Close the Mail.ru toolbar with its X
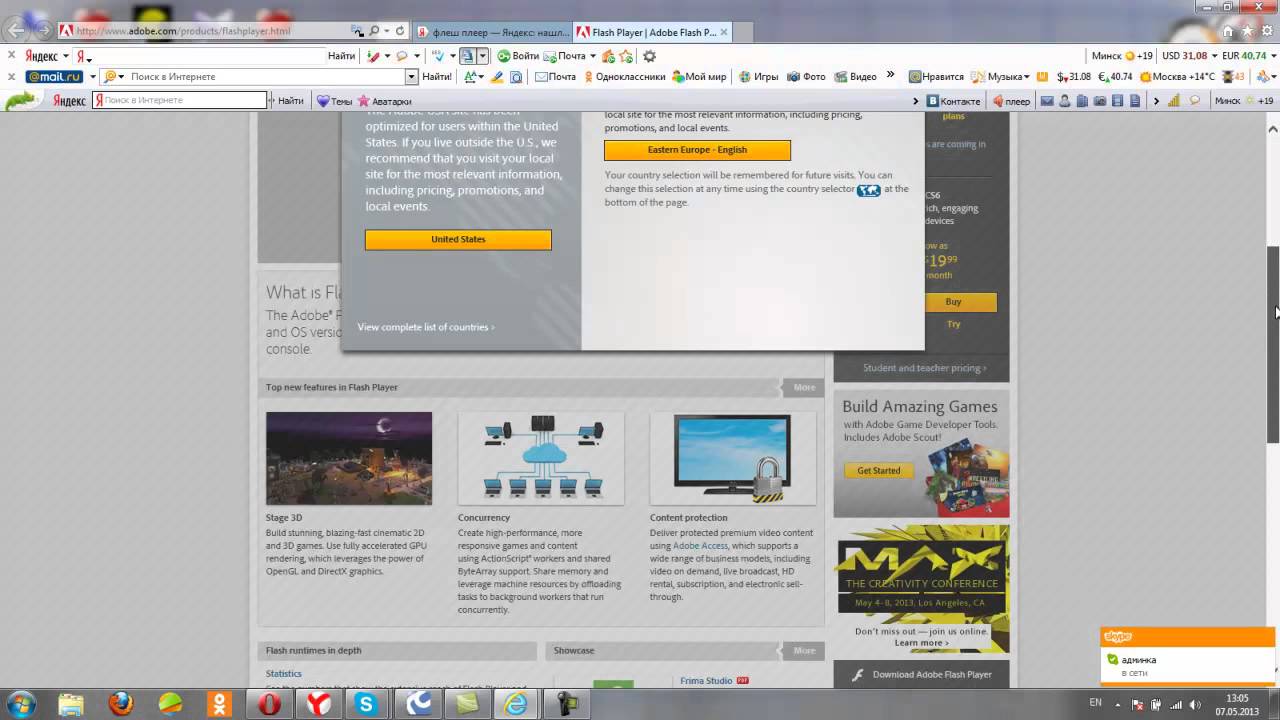The image size is (1280, 720). (11, 76)
